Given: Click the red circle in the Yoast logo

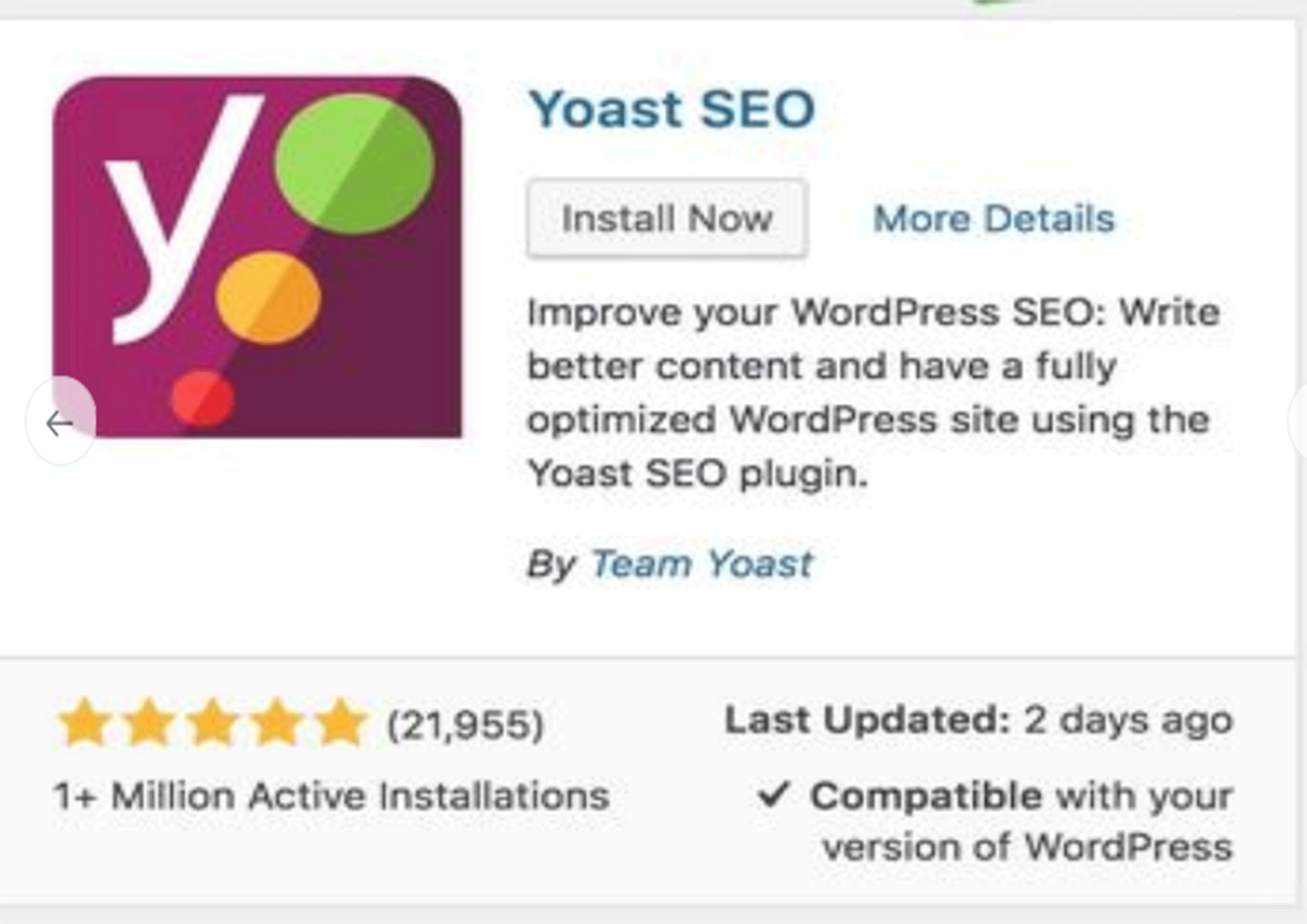Looking at the screenshot, I should (203, 398).
